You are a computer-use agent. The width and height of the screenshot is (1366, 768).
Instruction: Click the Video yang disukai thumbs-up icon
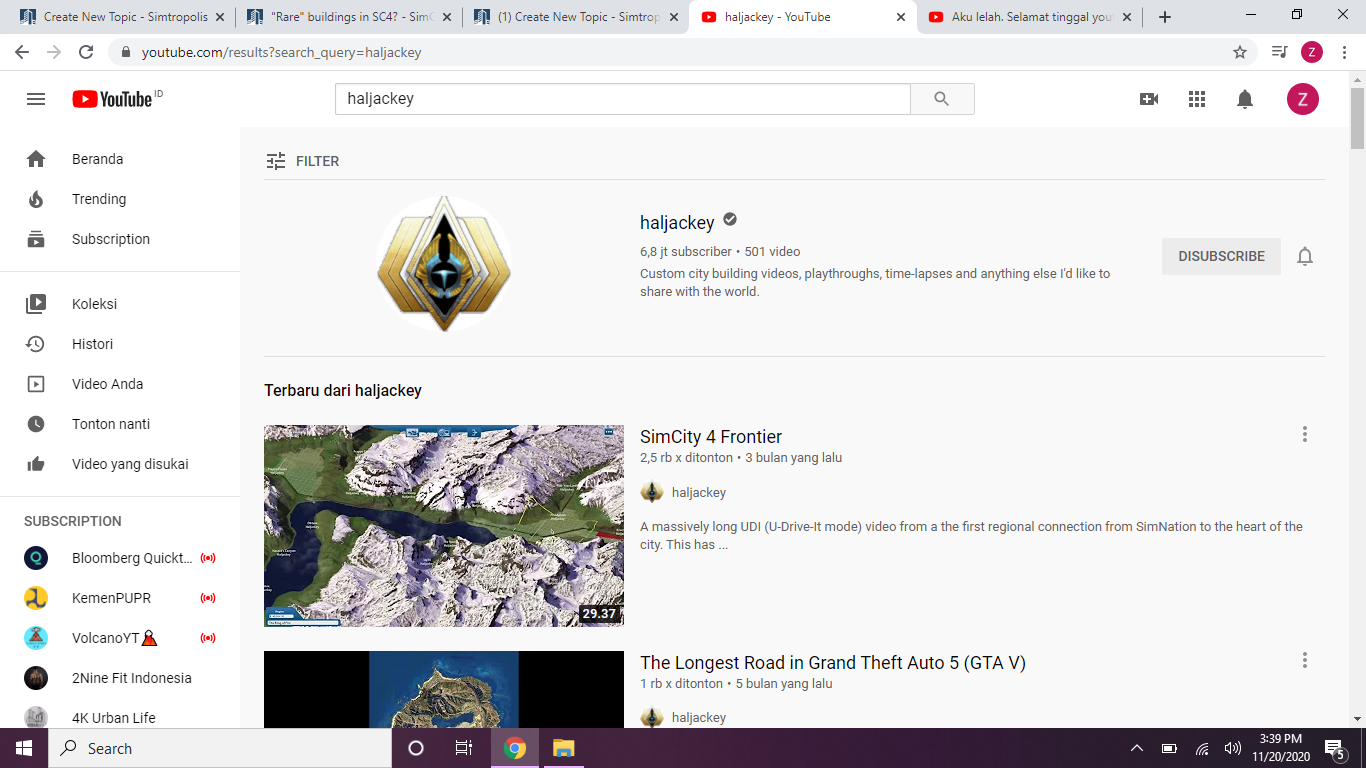(x=36, y=464)
